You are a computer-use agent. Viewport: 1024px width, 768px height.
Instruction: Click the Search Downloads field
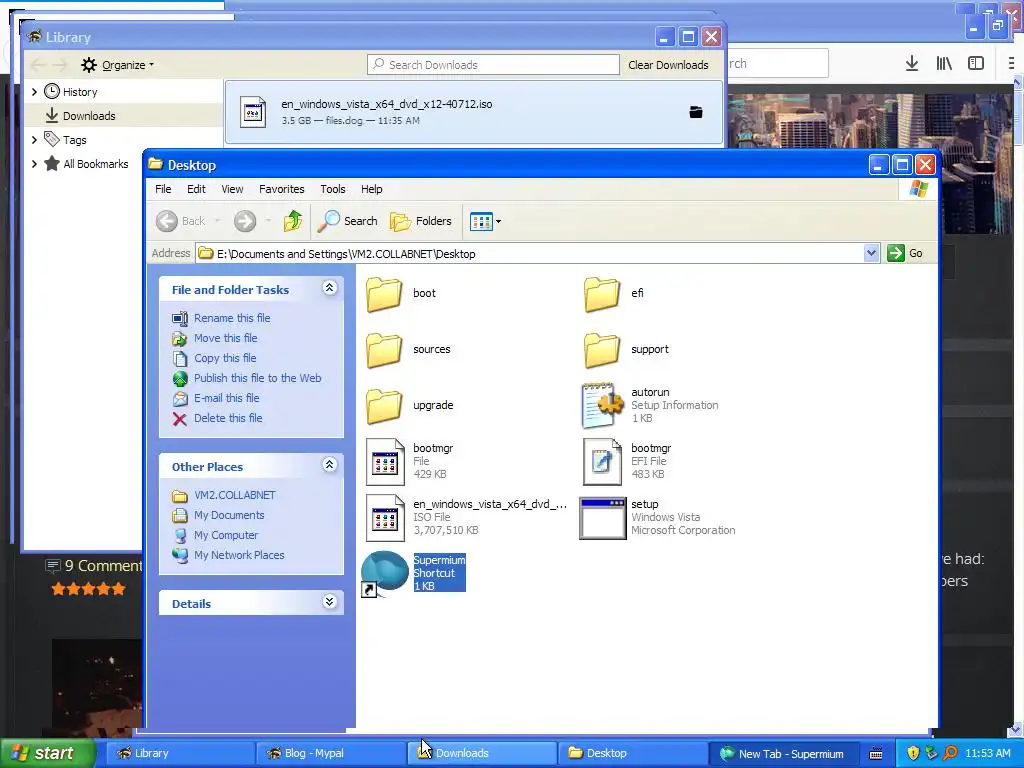(x=493, y=65)
